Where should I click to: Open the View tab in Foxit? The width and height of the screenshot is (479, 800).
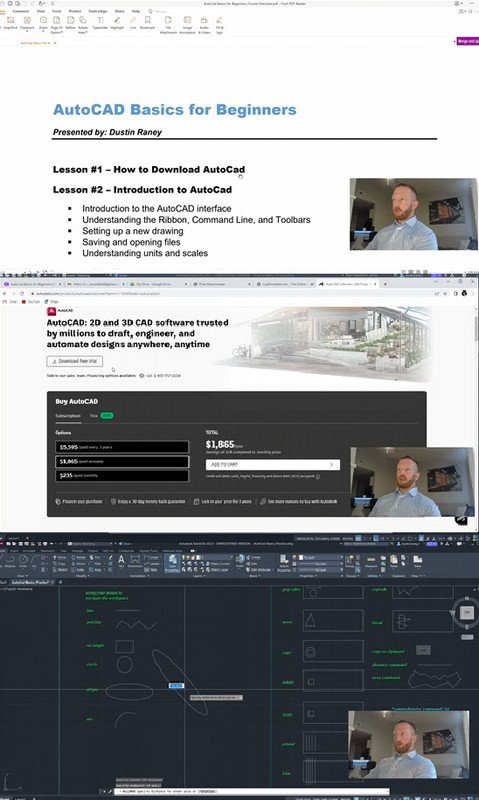[40, 11]
